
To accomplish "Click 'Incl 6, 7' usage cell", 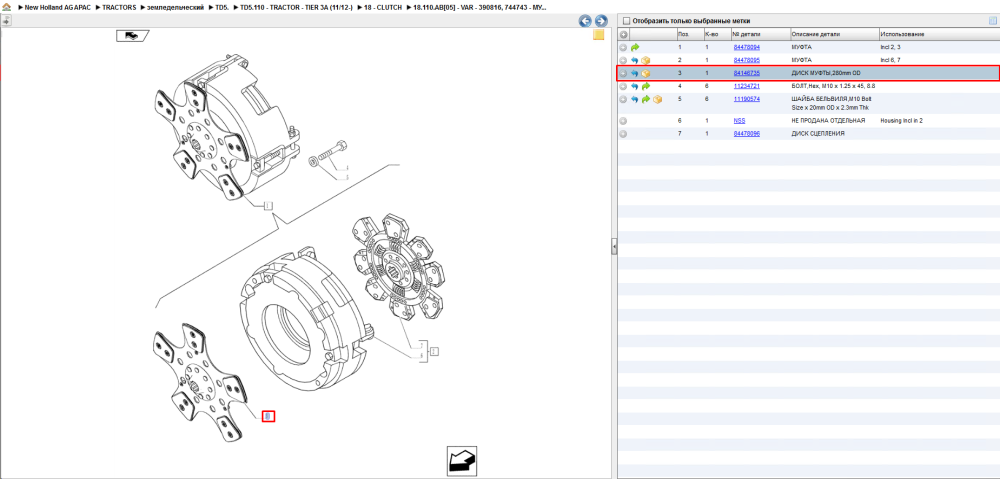I will click(890, 60).
